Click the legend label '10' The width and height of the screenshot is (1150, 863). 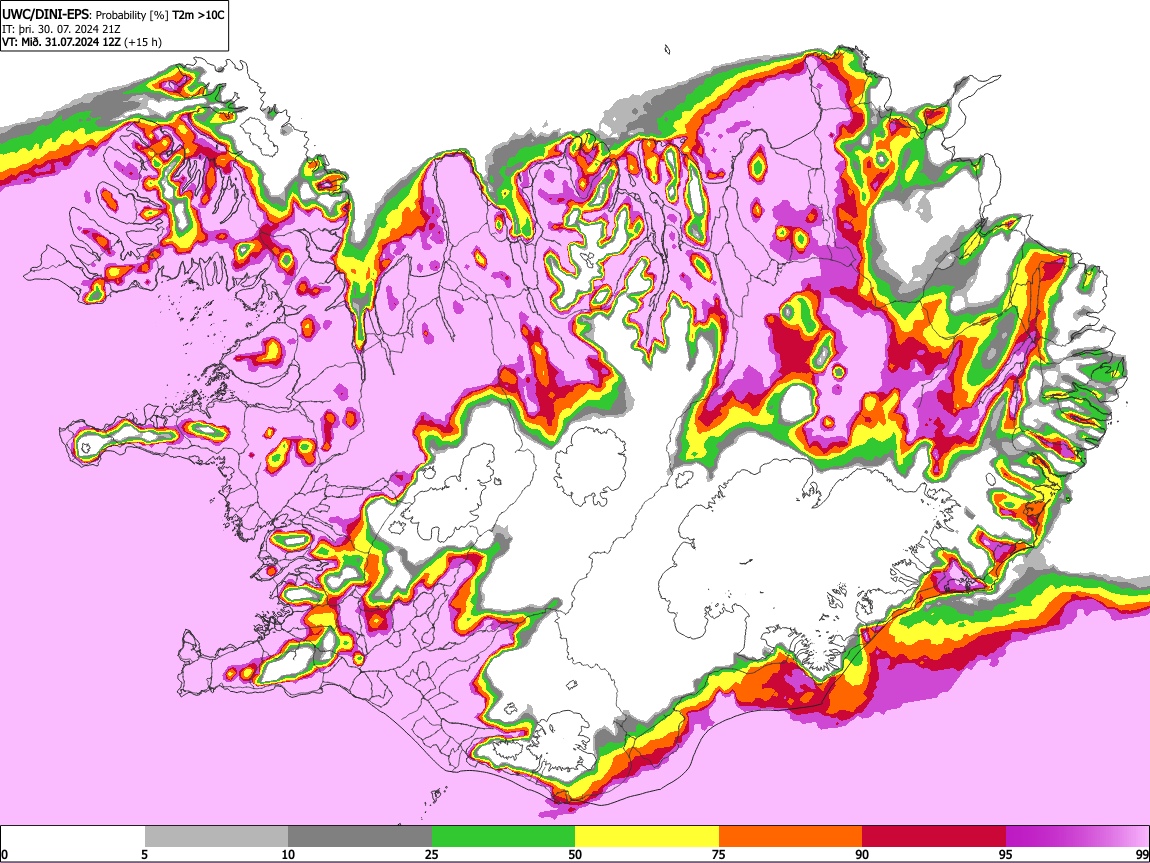288,854
